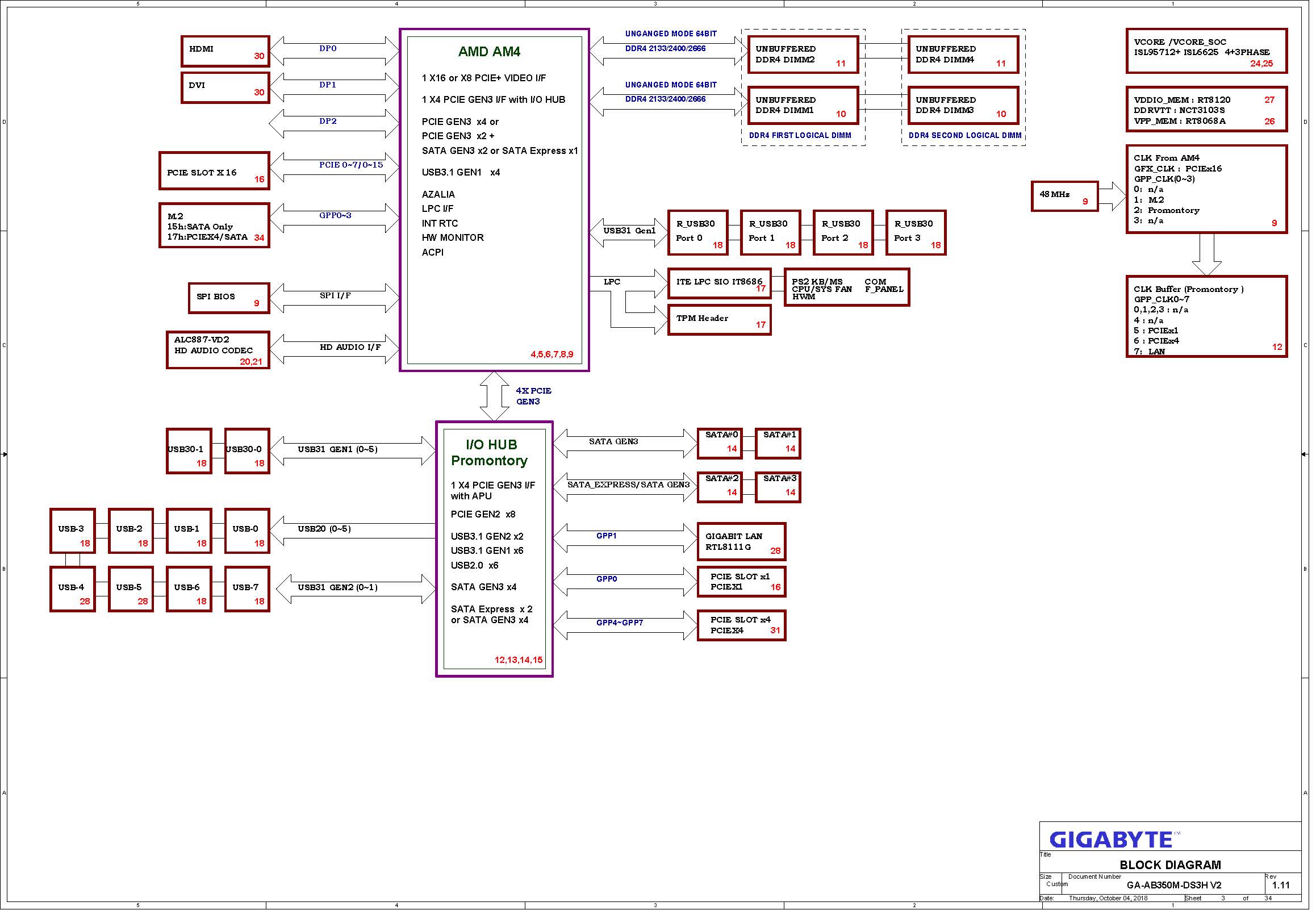Click the USB20 (0~5) arrow
Viewport: 1316px width, 910px height.
353,531
